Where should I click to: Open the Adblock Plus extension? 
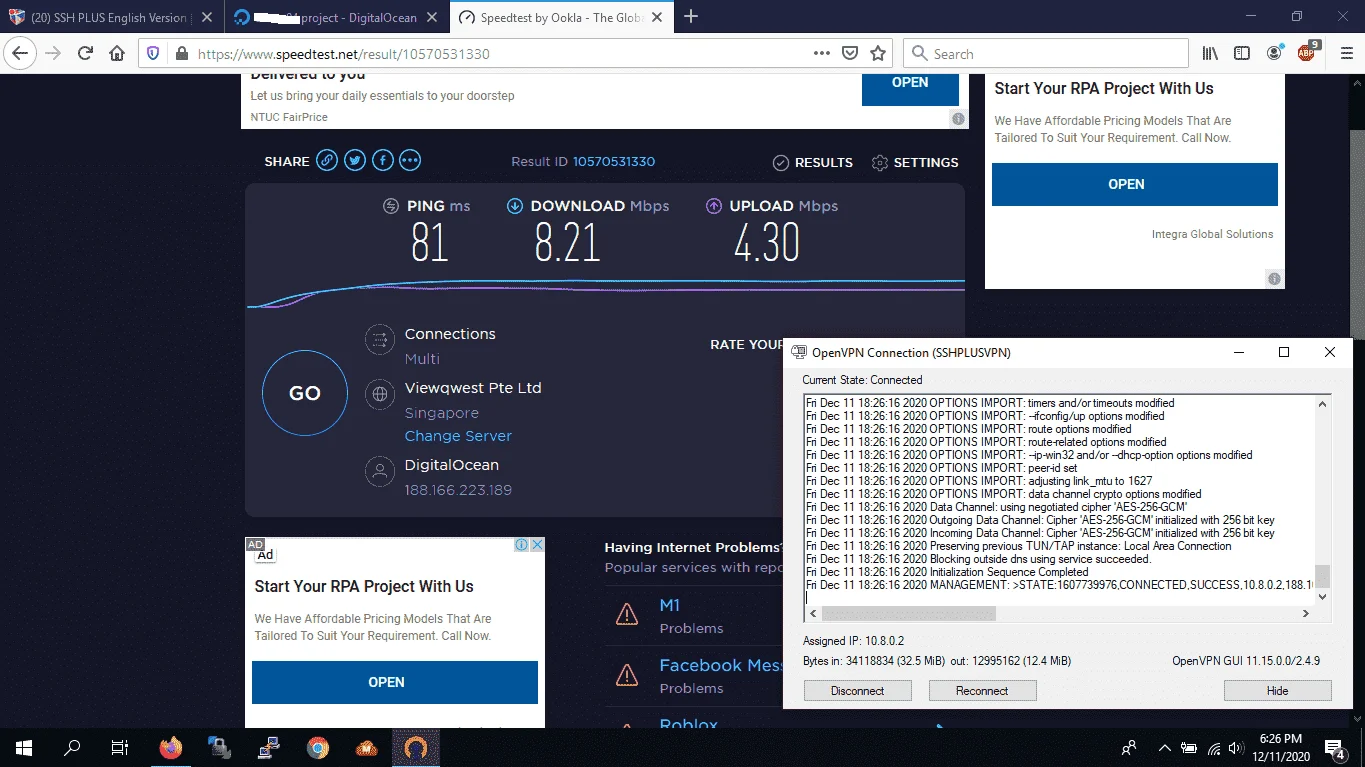click(x=1307, y=52)
